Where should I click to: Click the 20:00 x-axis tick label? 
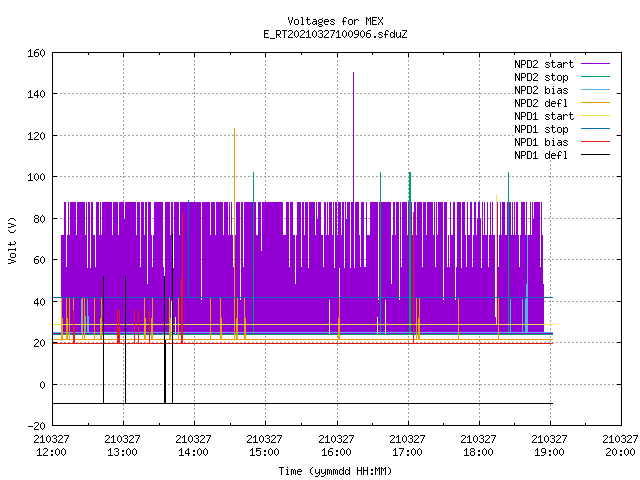click(x=620, y=452)
